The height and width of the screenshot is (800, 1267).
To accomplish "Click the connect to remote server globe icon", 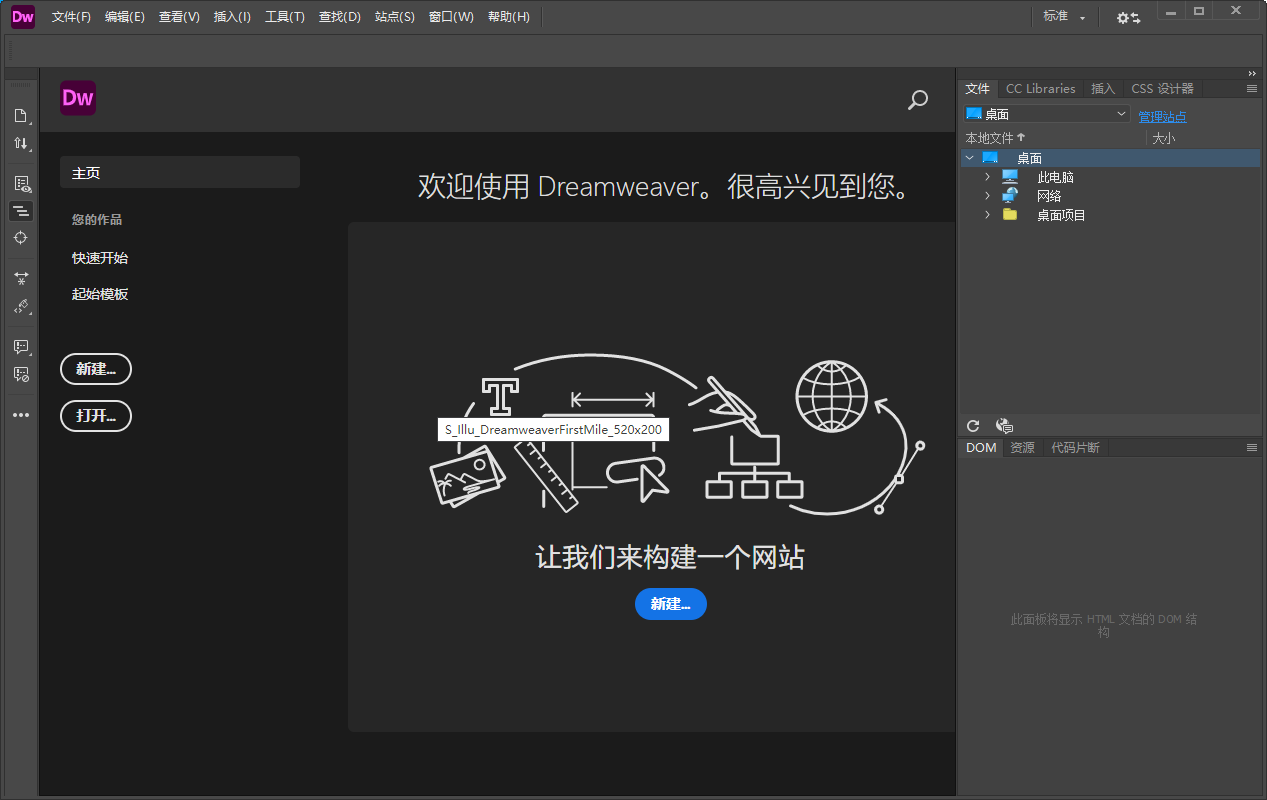I will coord(1003,425).
